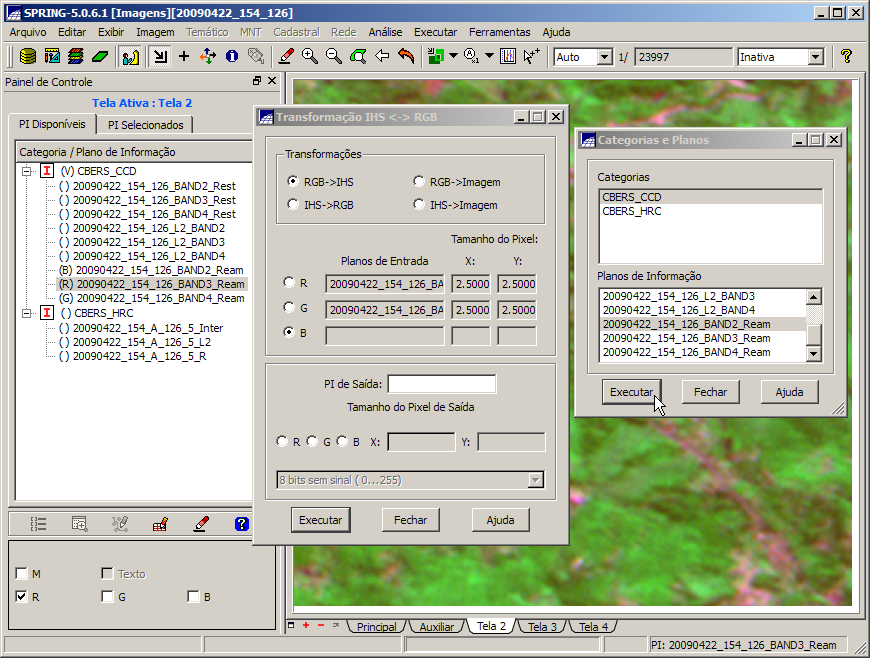
Task: Open the Imagem menu
Action: click(155, 32)
